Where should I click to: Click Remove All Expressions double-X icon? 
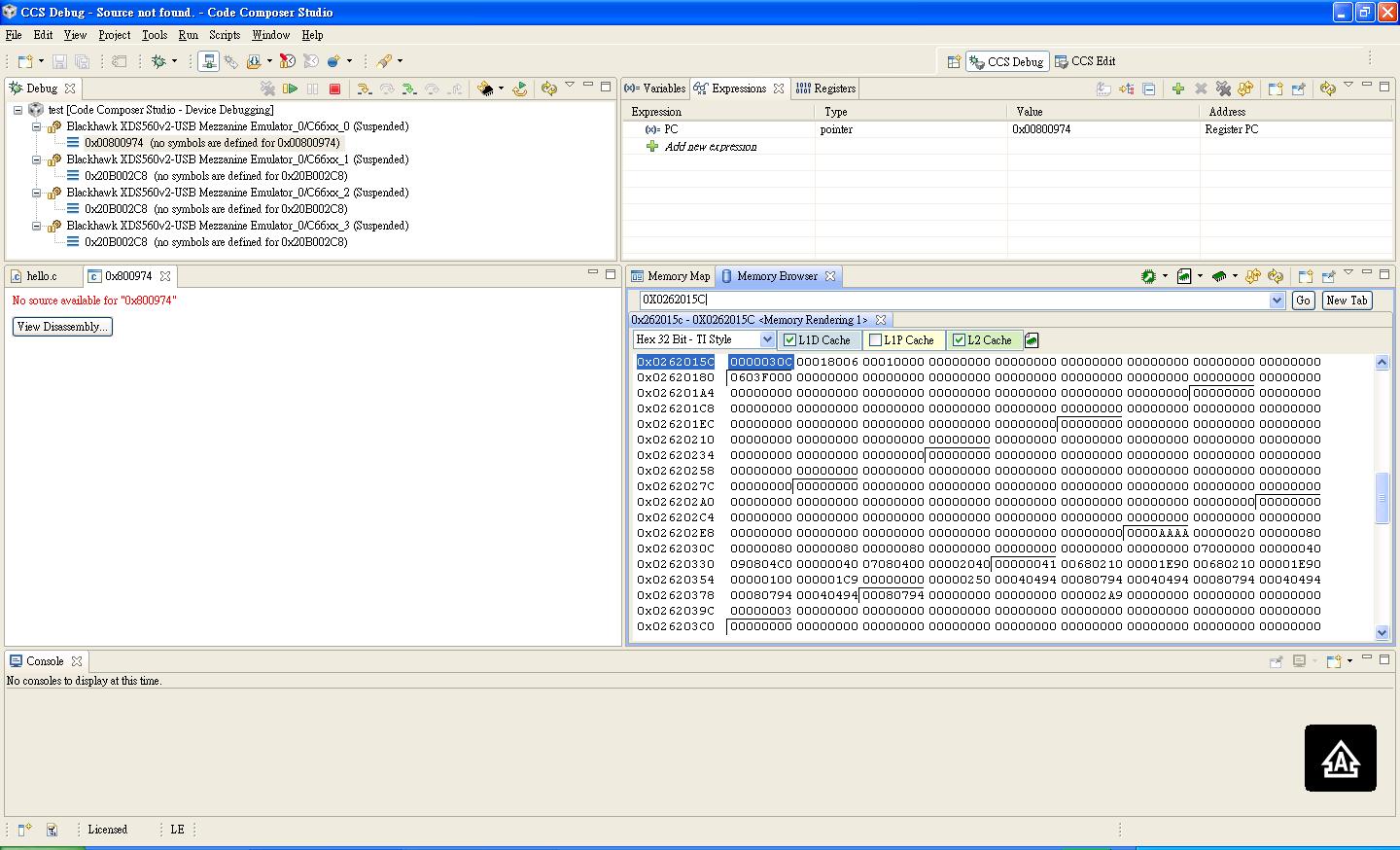(x=1223, y=89)
